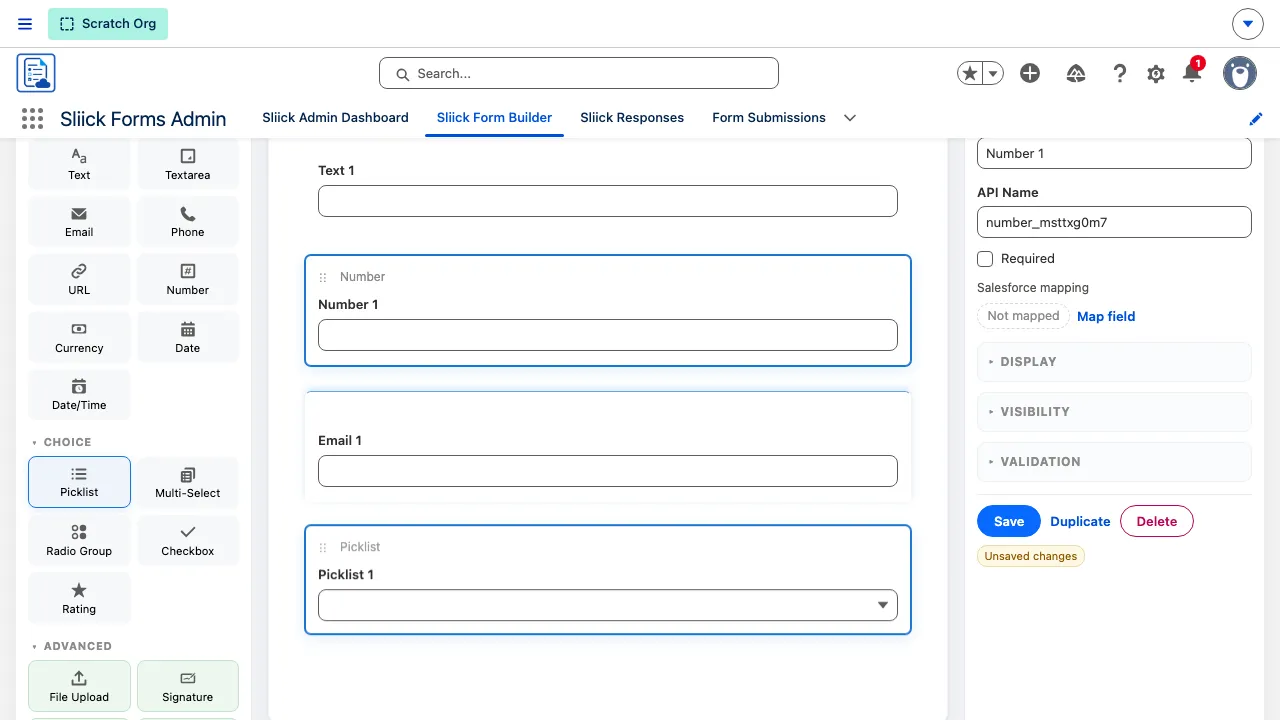The height and width of the screenshot is (720, 1280).
Task: Open the Trailhead guidance icon
Action: 1076,73
